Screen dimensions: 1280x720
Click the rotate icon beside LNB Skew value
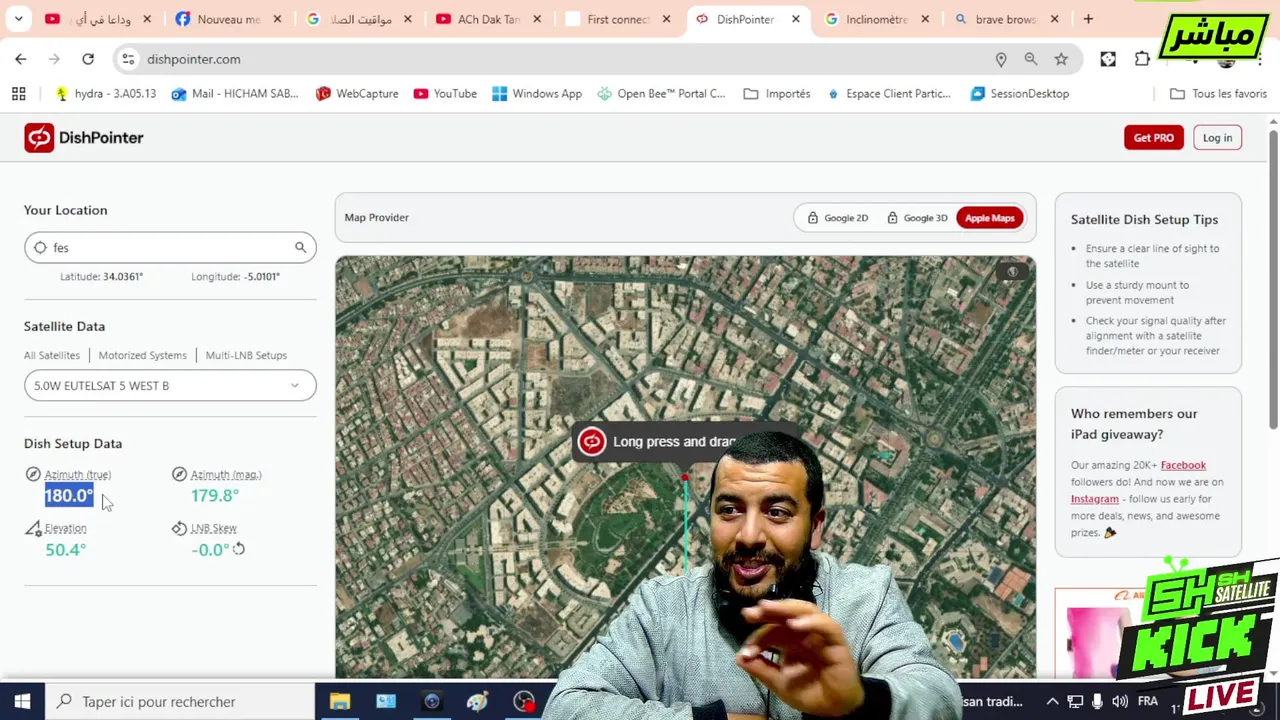(239, 549)
